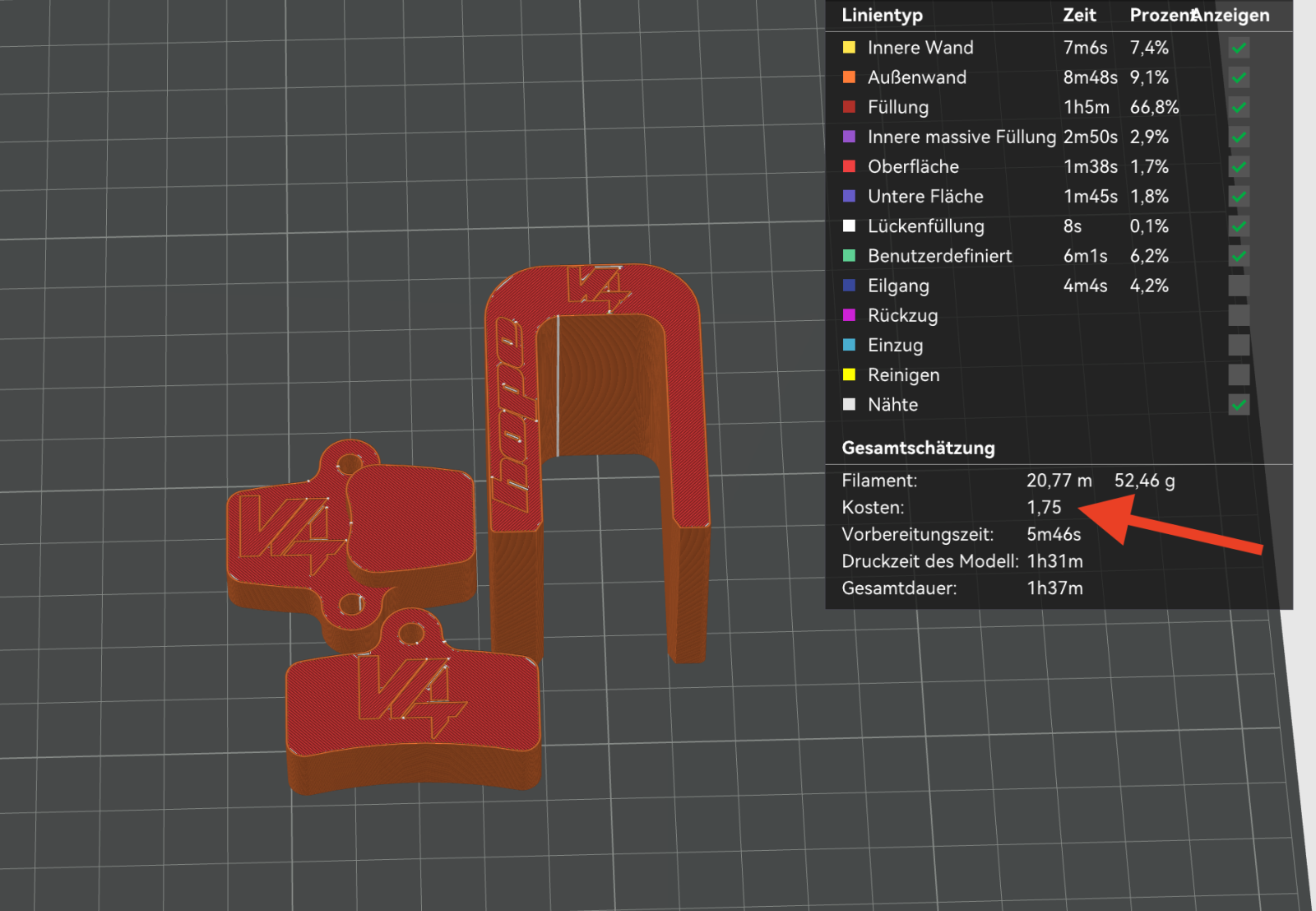Click the Kosten value 1,75
This screenshot has height=911, width=1316.
click(1044, 508)
